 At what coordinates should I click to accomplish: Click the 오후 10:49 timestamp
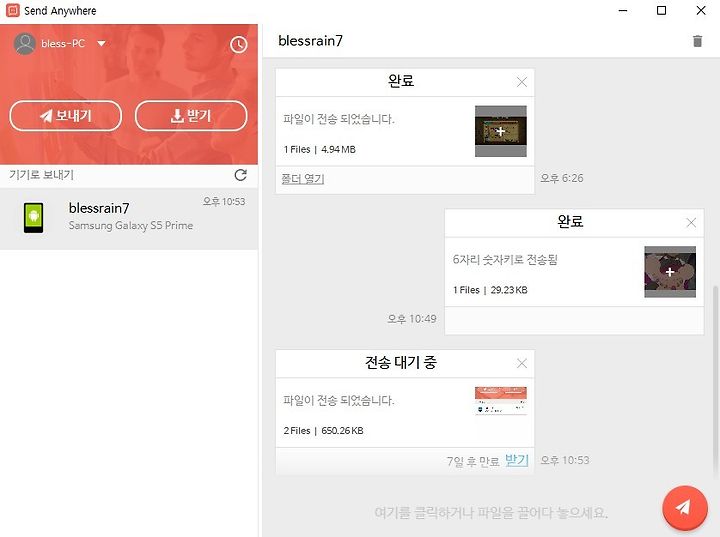coord(412,319)
